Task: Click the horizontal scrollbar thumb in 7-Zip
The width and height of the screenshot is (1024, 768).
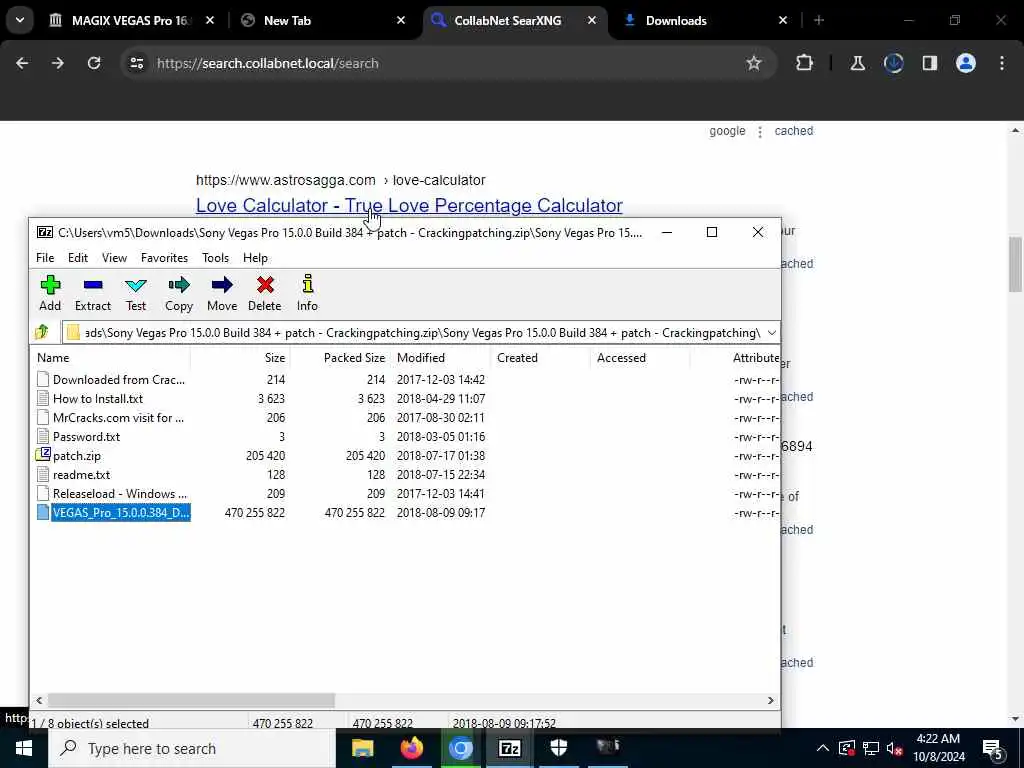Action: click(191, 700)
